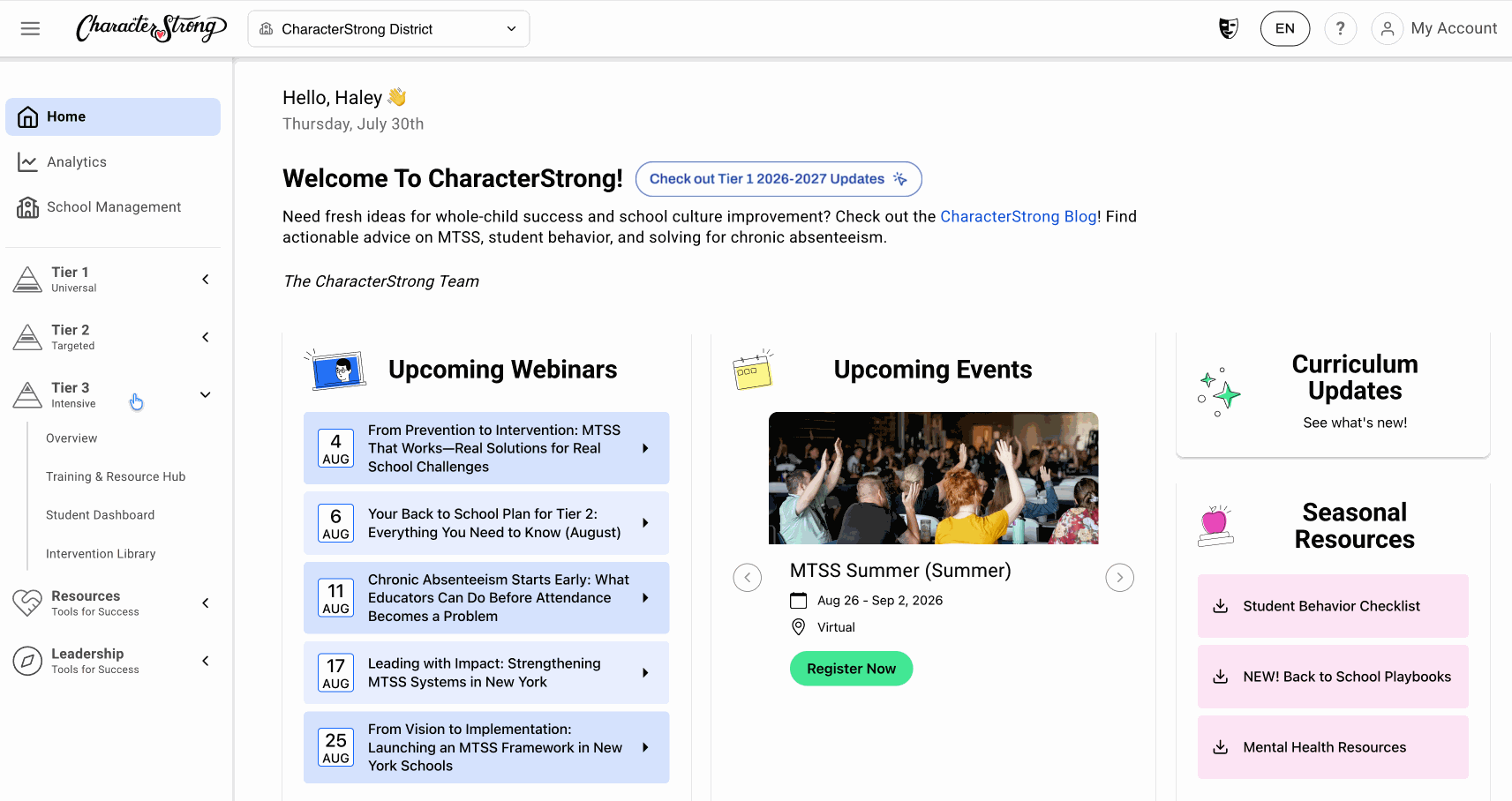Open Analytics in sidebar
Image resolution: width=1512 pixels, height=801 pixels.
(x=113, y=162)
